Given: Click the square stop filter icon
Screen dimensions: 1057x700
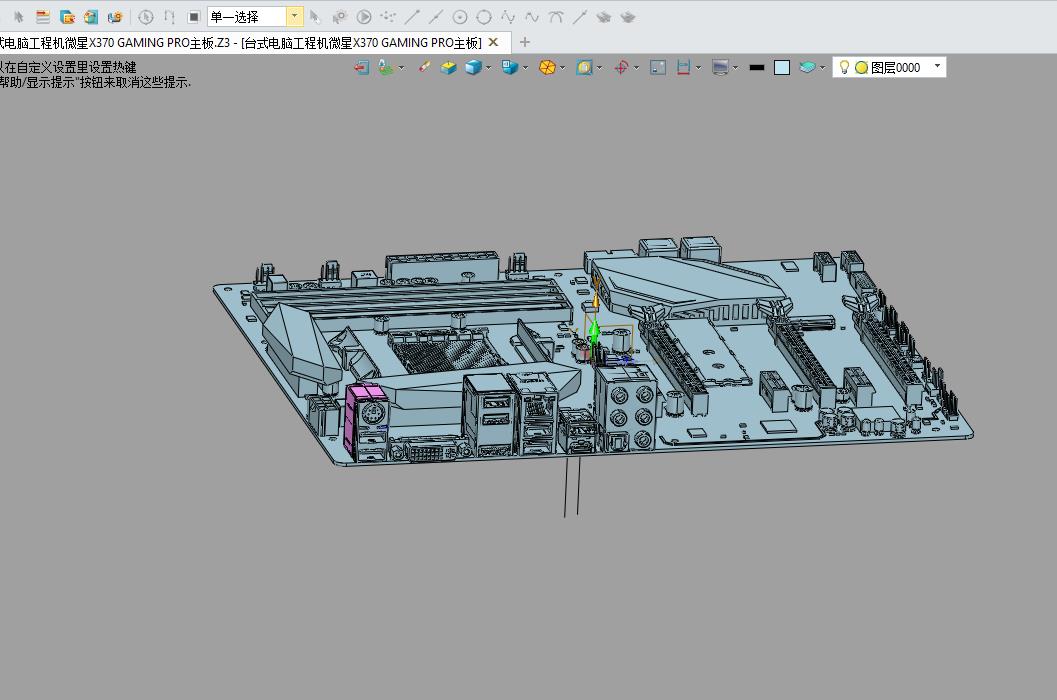Looking at the screenshot, I should (193, 17).
